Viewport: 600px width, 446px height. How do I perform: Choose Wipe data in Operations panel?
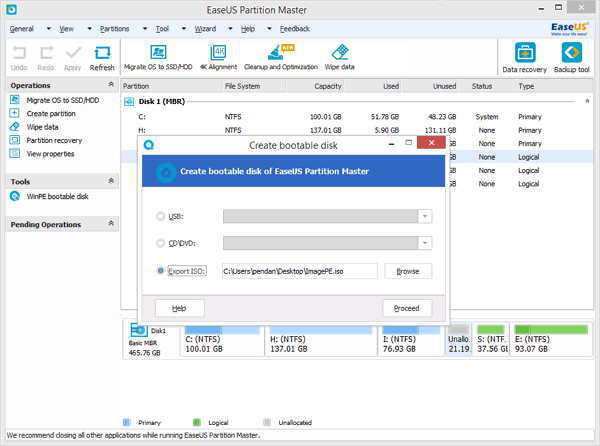click(x=42, y=127)
